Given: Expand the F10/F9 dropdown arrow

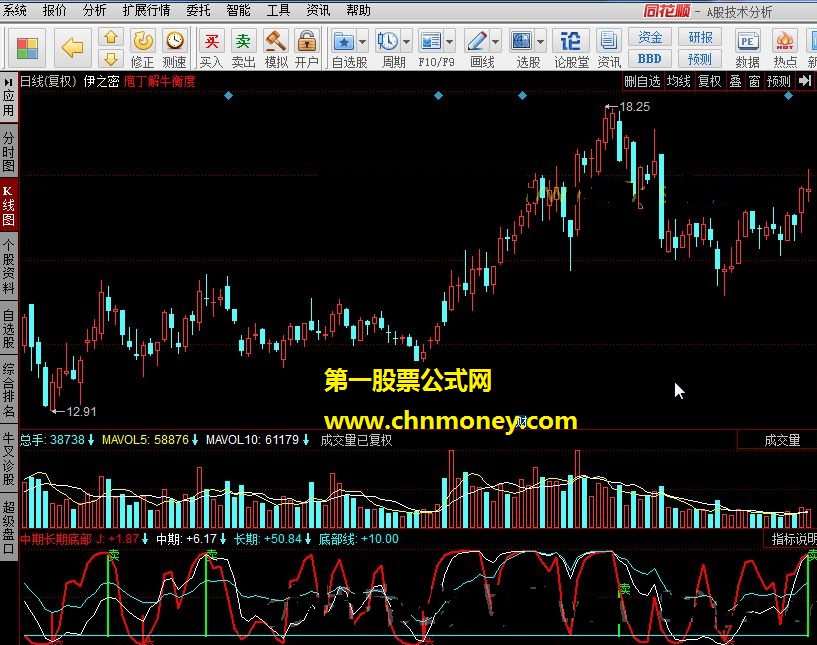Looking at the screenshot, I should click(x=449, y=41).
